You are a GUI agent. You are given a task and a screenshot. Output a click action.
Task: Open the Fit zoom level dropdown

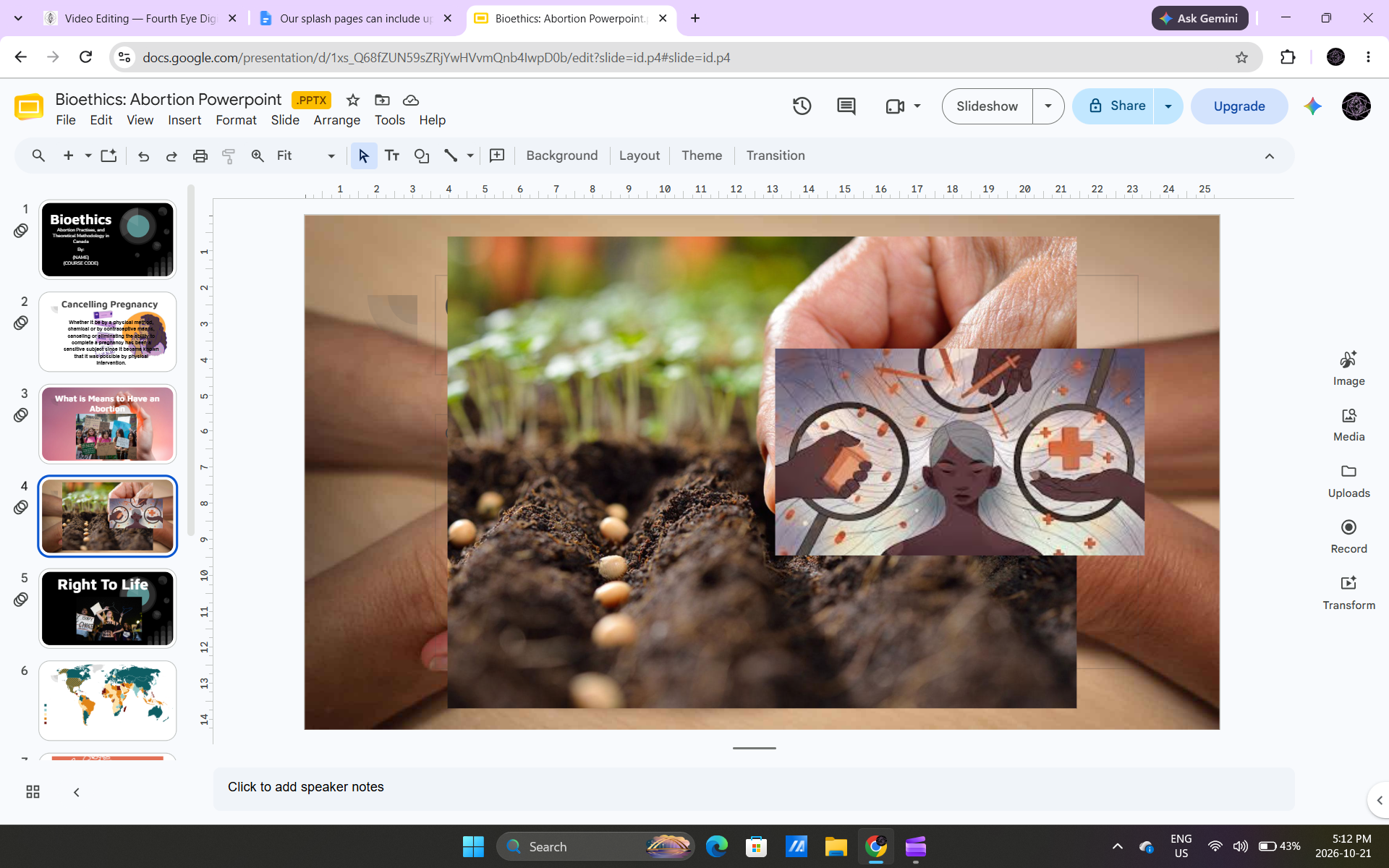click(306, 156)
